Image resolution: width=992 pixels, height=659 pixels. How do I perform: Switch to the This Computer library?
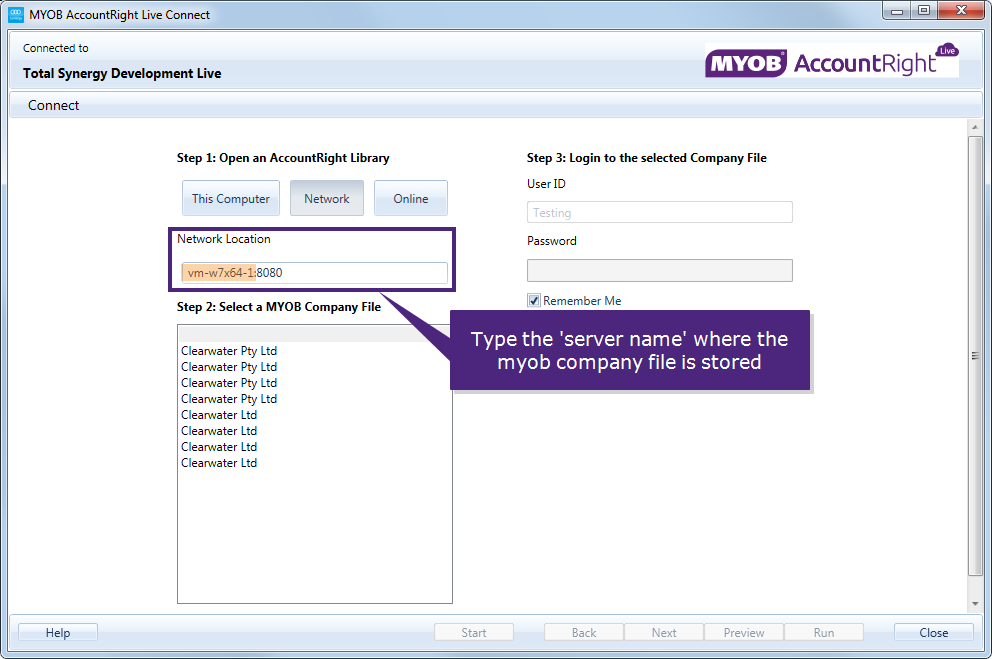point(230,198)
